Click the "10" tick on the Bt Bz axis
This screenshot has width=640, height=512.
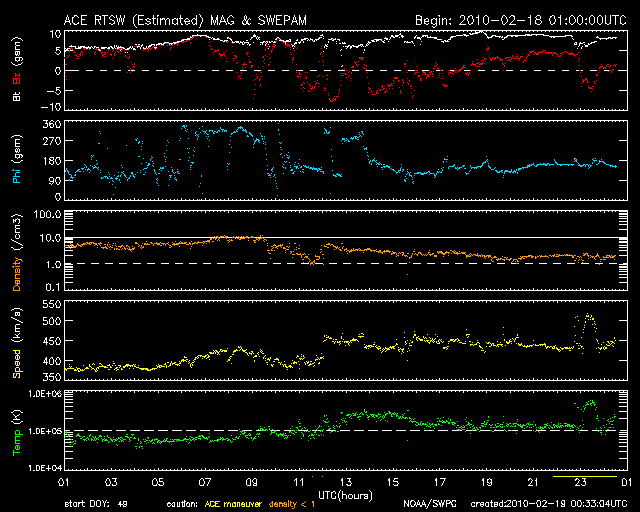pyautogui.click(x=55, y=34)
